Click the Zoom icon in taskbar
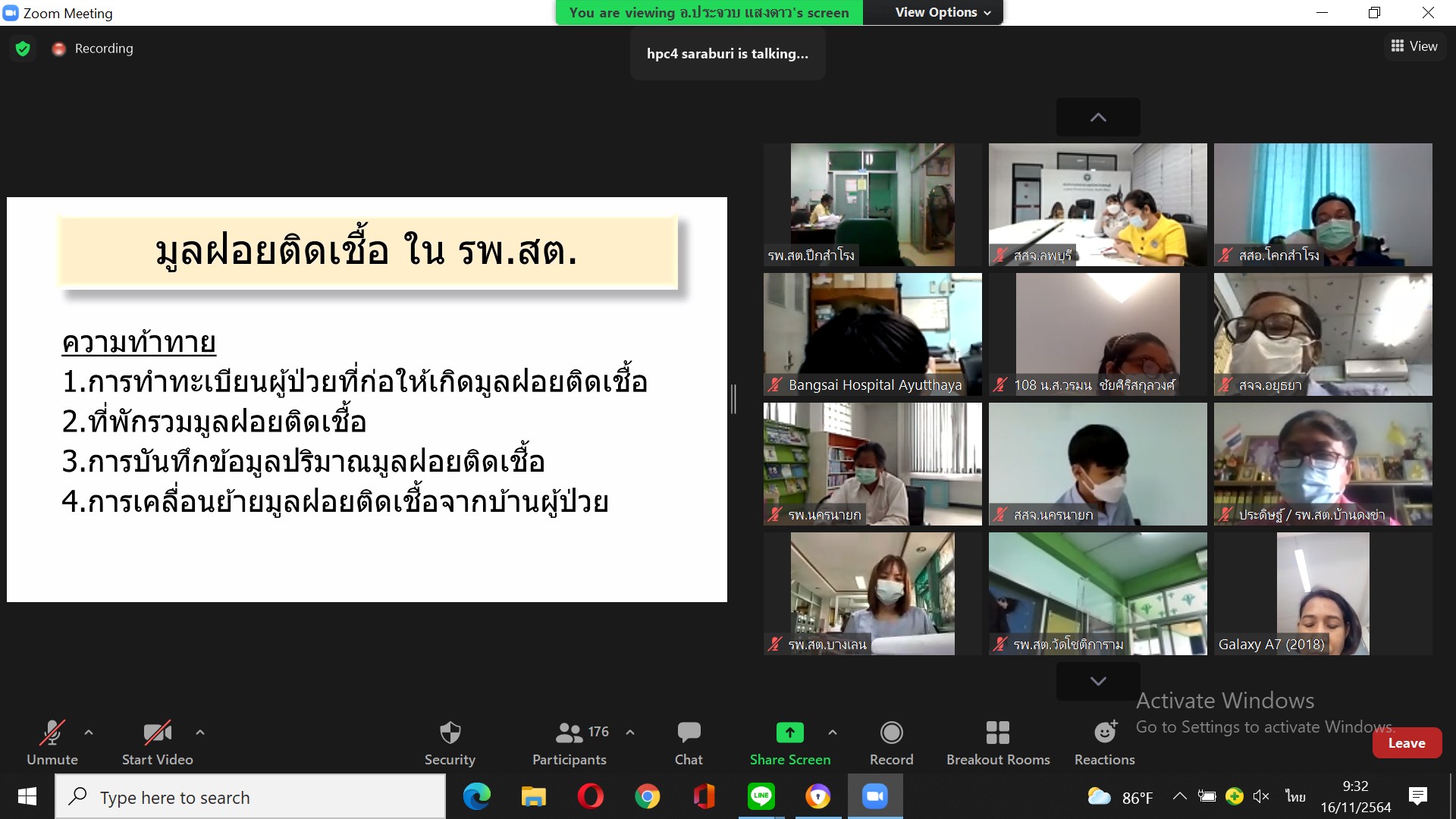This screenshot has height=819, width=1456. click(875, 796)
